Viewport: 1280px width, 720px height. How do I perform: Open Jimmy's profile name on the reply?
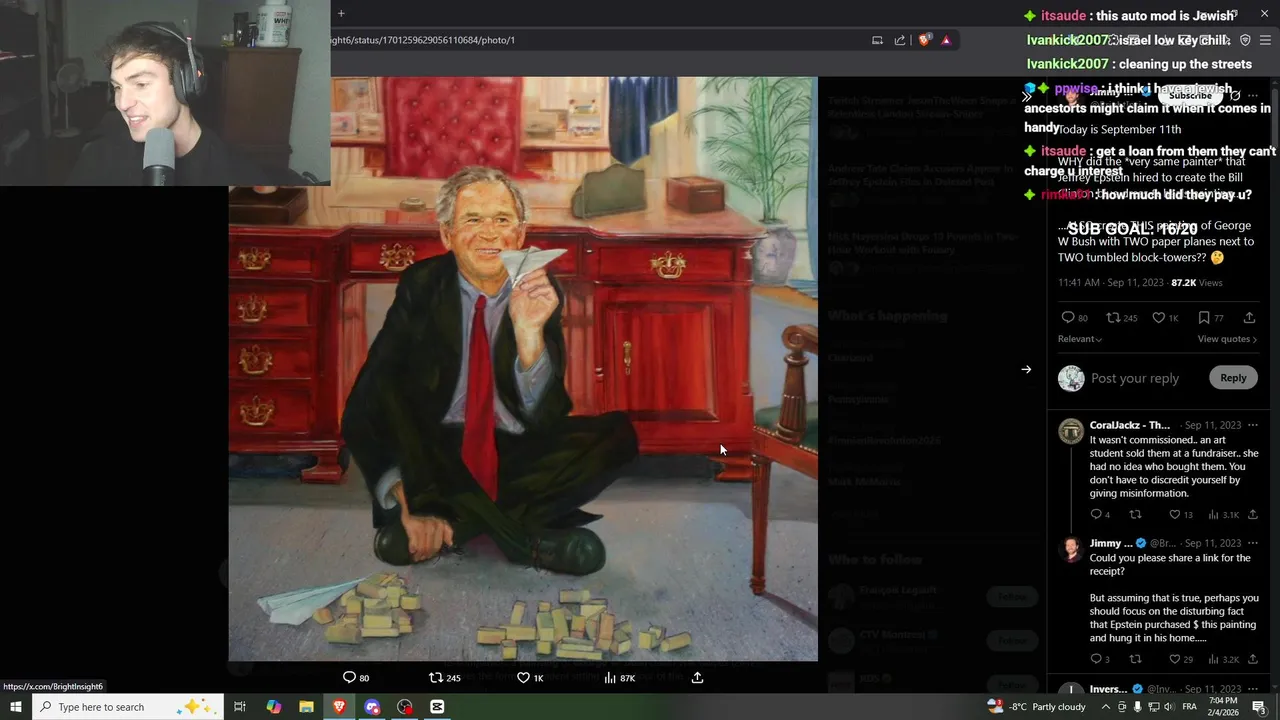click(x=1111, y=543)
